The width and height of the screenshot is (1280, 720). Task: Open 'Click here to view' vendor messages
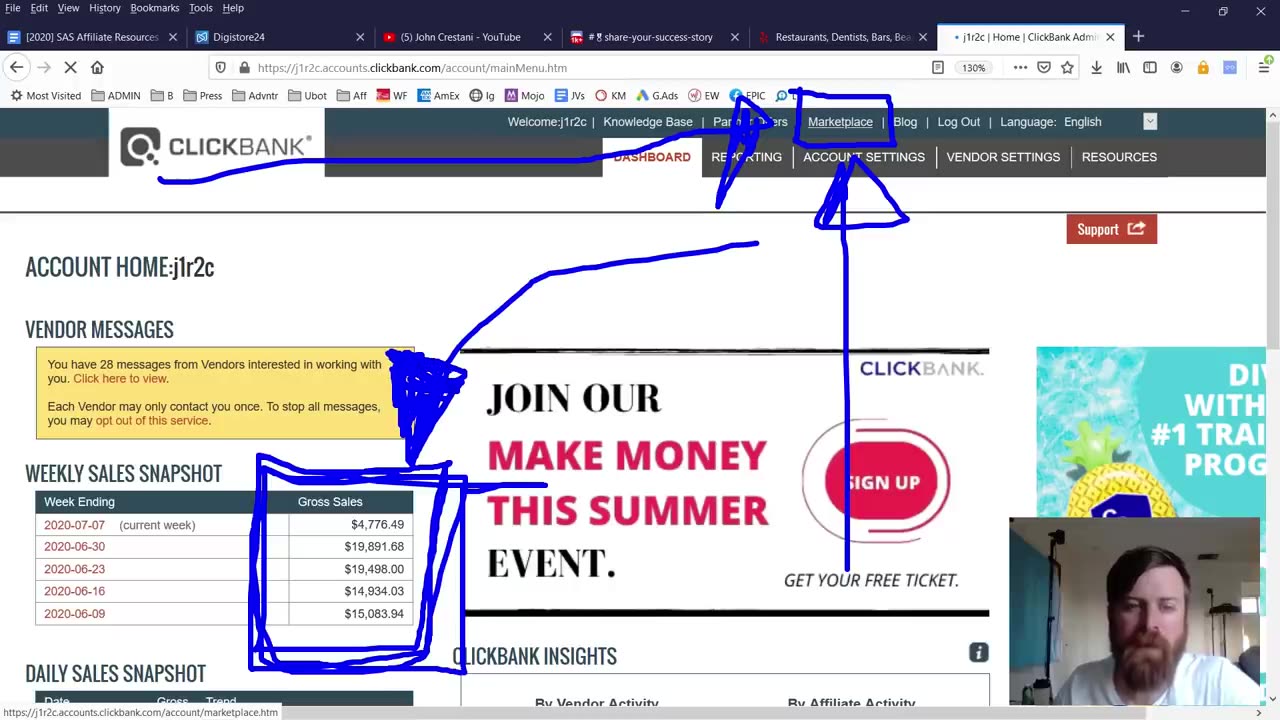[x=120, y=379]
